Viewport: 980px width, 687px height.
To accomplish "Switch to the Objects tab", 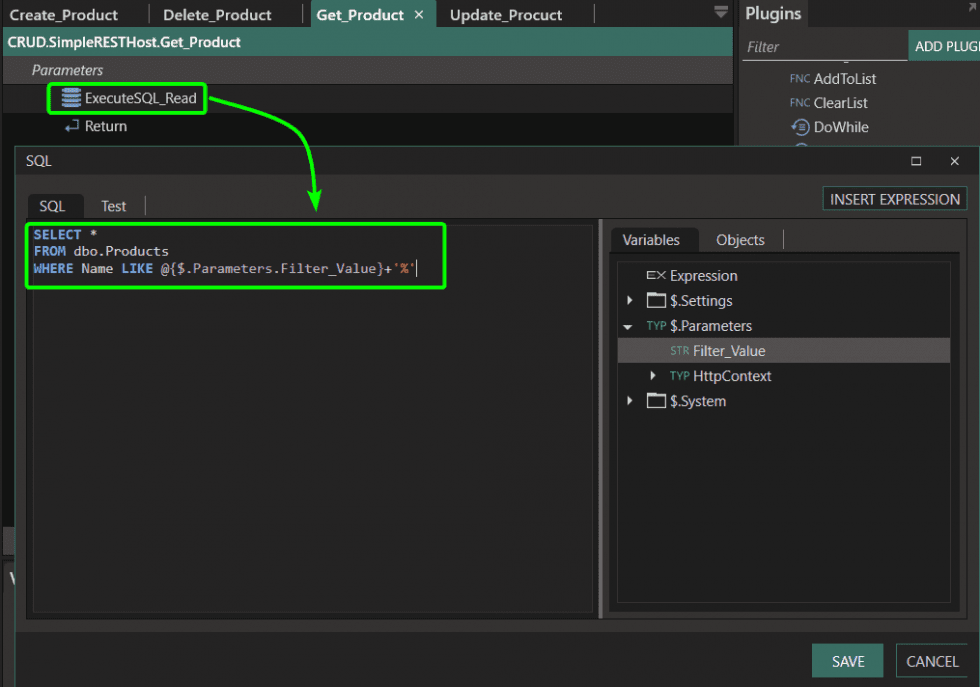I will click(740, 240).
